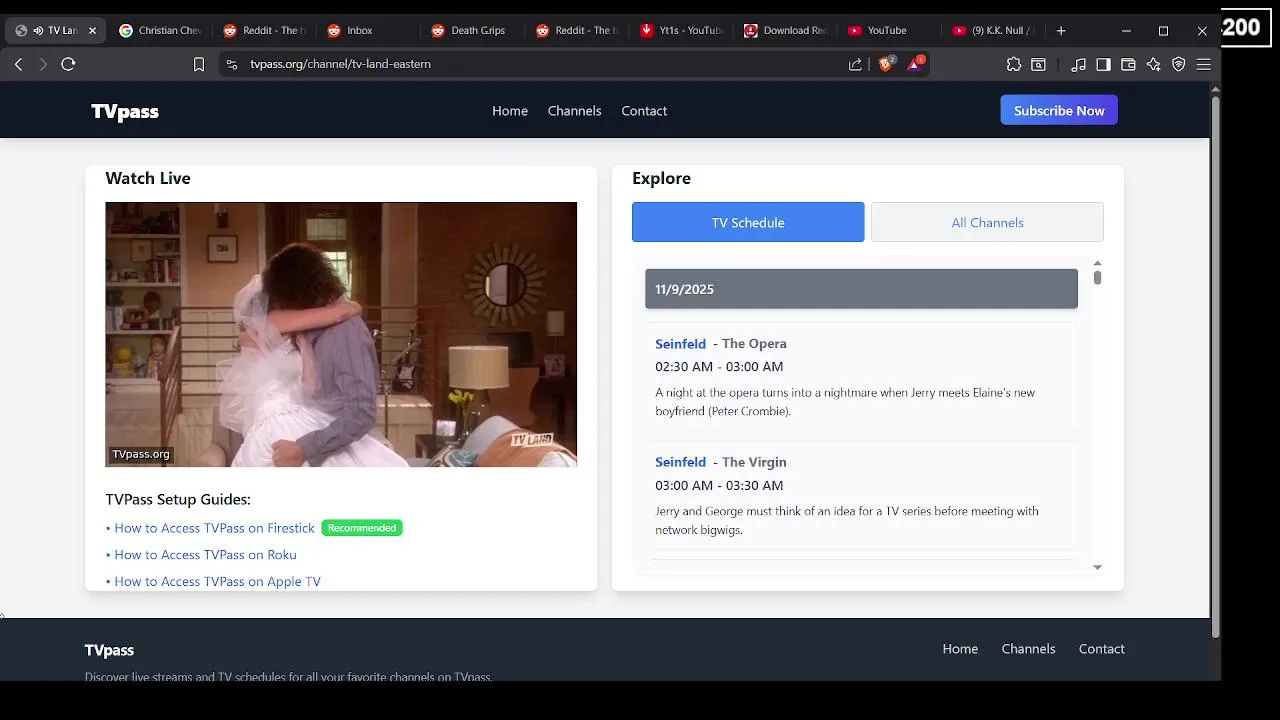Reload the tvpass.org page
This screenshot has width=1280, height=720.
pyautogui.click(x=68, y=64)
